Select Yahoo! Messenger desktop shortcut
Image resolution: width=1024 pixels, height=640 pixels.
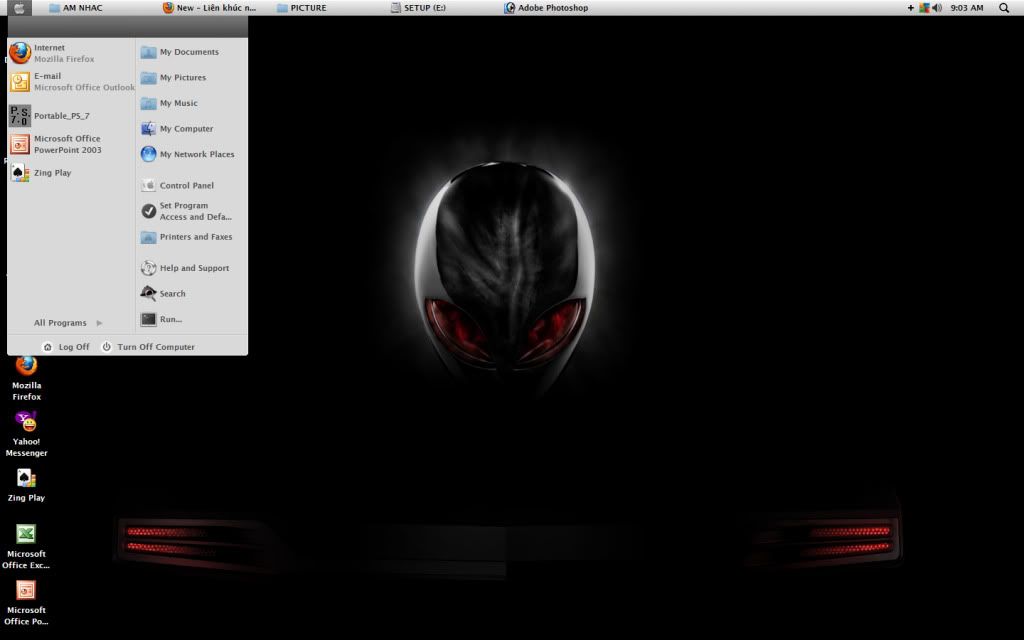point(26,434)
